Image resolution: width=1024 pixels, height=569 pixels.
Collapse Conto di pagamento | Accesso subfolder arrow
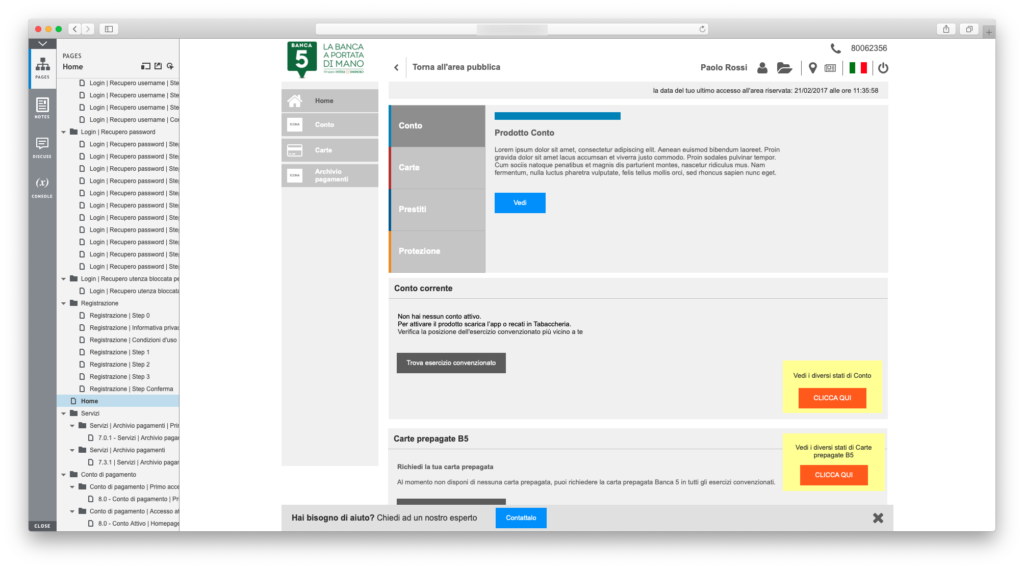tap(72, 512)
